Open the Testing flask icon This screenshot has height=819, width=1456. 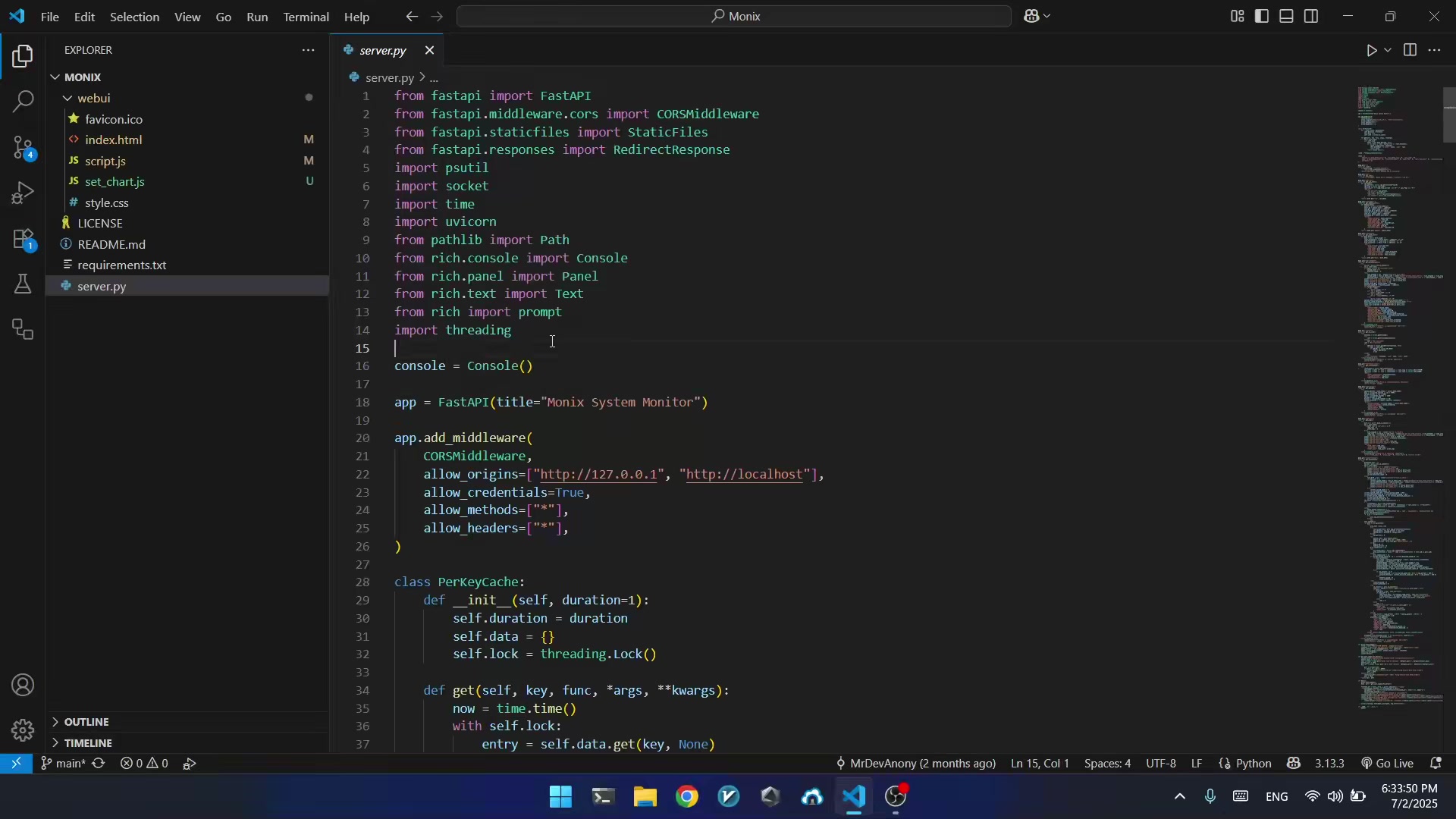pos(23,284)
